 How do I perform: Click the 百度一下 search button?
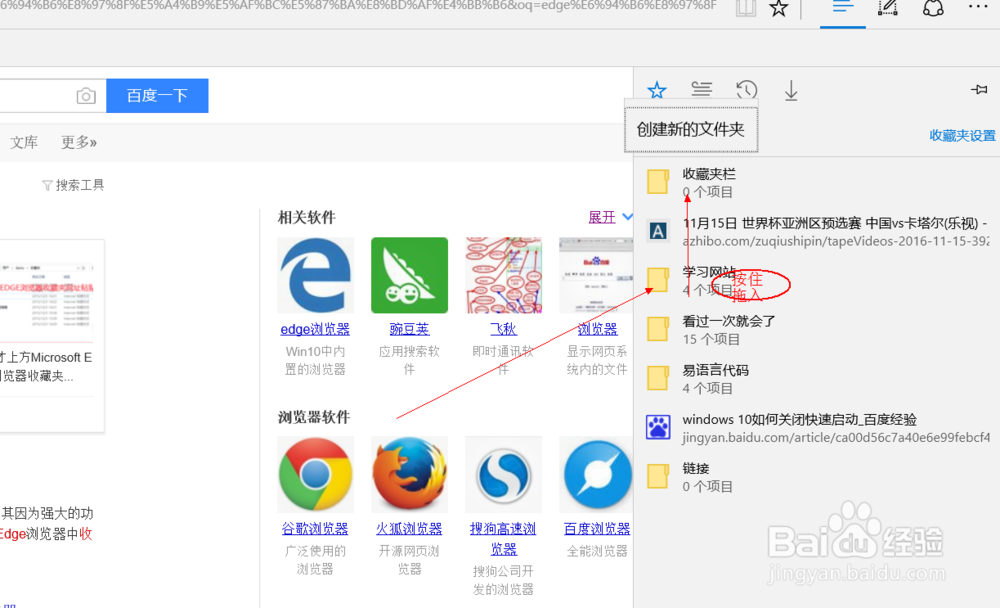click(x=157, y=95)
